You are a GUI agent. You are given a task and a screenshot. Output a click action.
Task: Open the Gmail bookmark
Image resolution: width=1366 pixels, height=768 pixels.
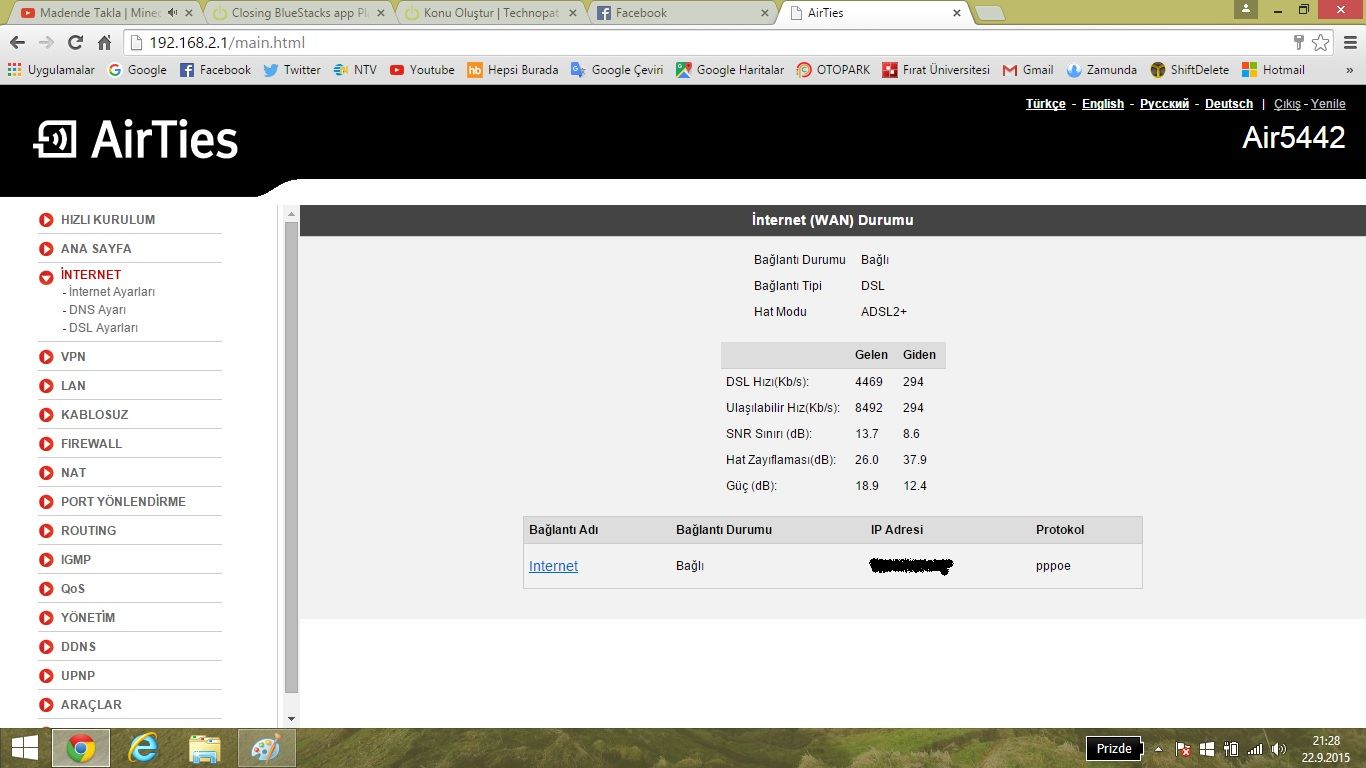(1028, 70)
